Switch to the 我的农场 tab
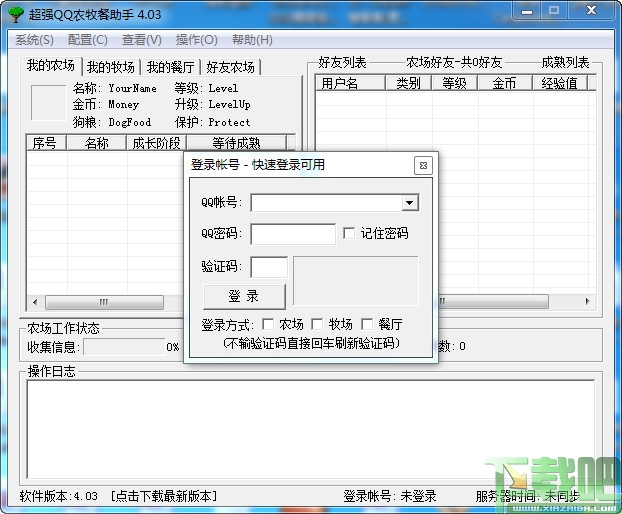 click(x=51, y=65)
